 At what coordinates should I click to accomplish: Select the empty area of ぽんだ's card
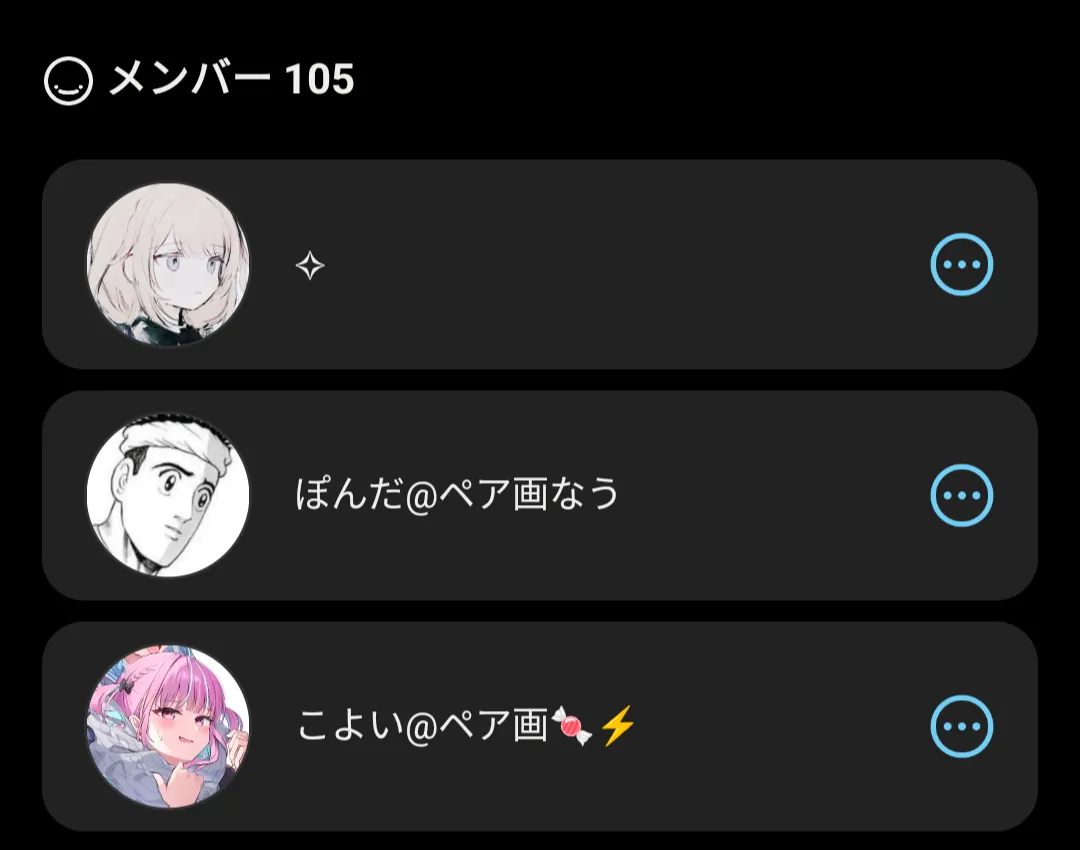point(771,495)
